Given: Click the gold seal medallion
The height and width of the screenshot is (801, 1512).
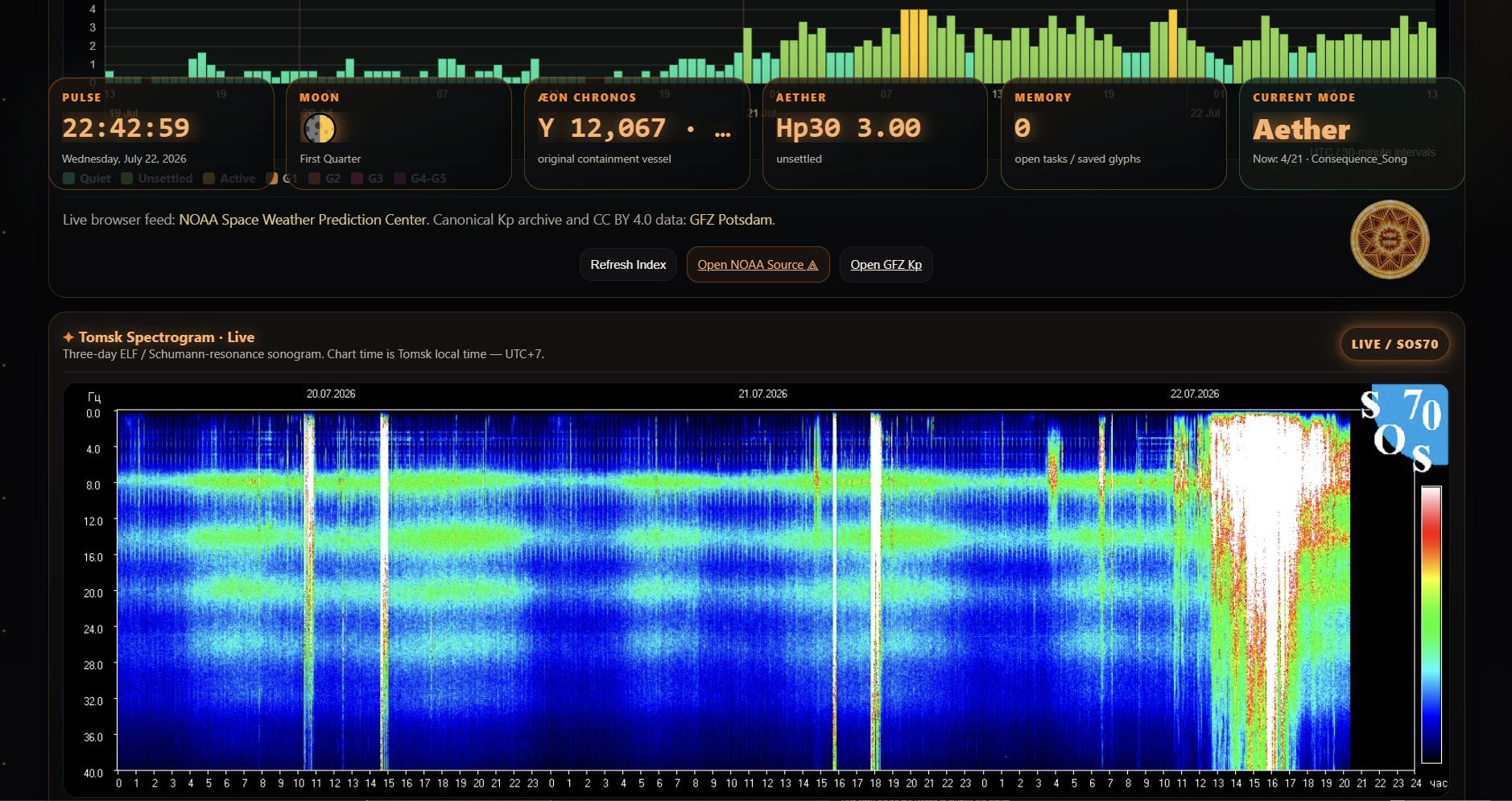Looking at the screenshot, I should click(1389, 240).
